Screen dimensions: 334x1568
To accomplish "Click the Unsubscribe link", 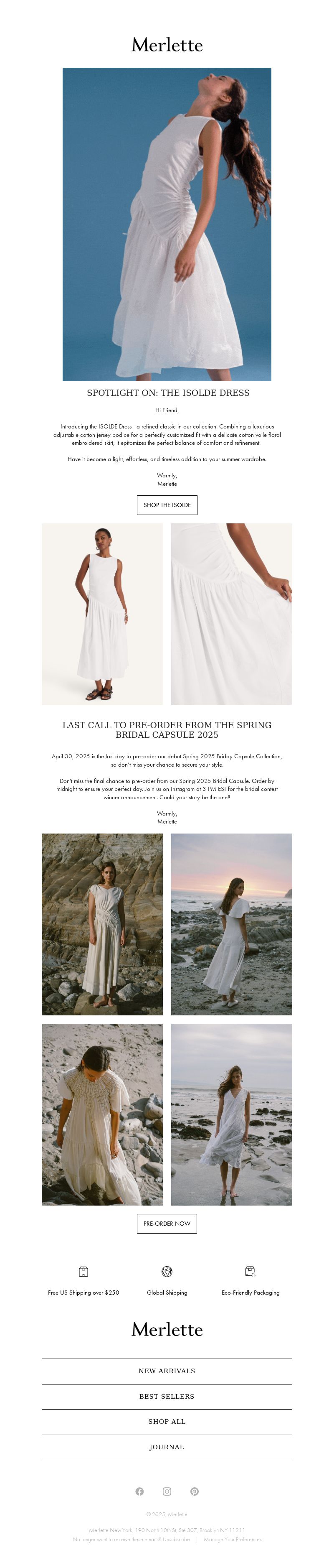I will pyautogui.click(x=176, y=1539).
